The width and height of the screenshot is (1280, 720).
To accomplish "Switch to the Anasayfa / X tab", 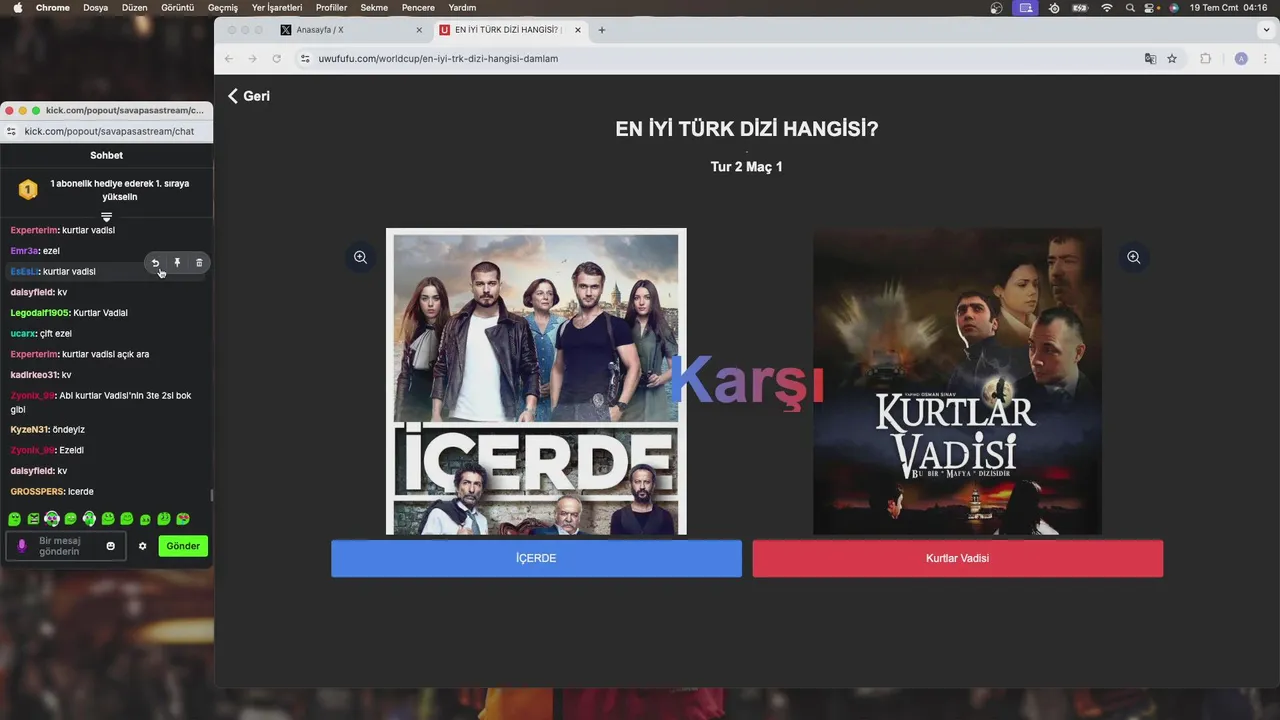I will click(352, 30).
